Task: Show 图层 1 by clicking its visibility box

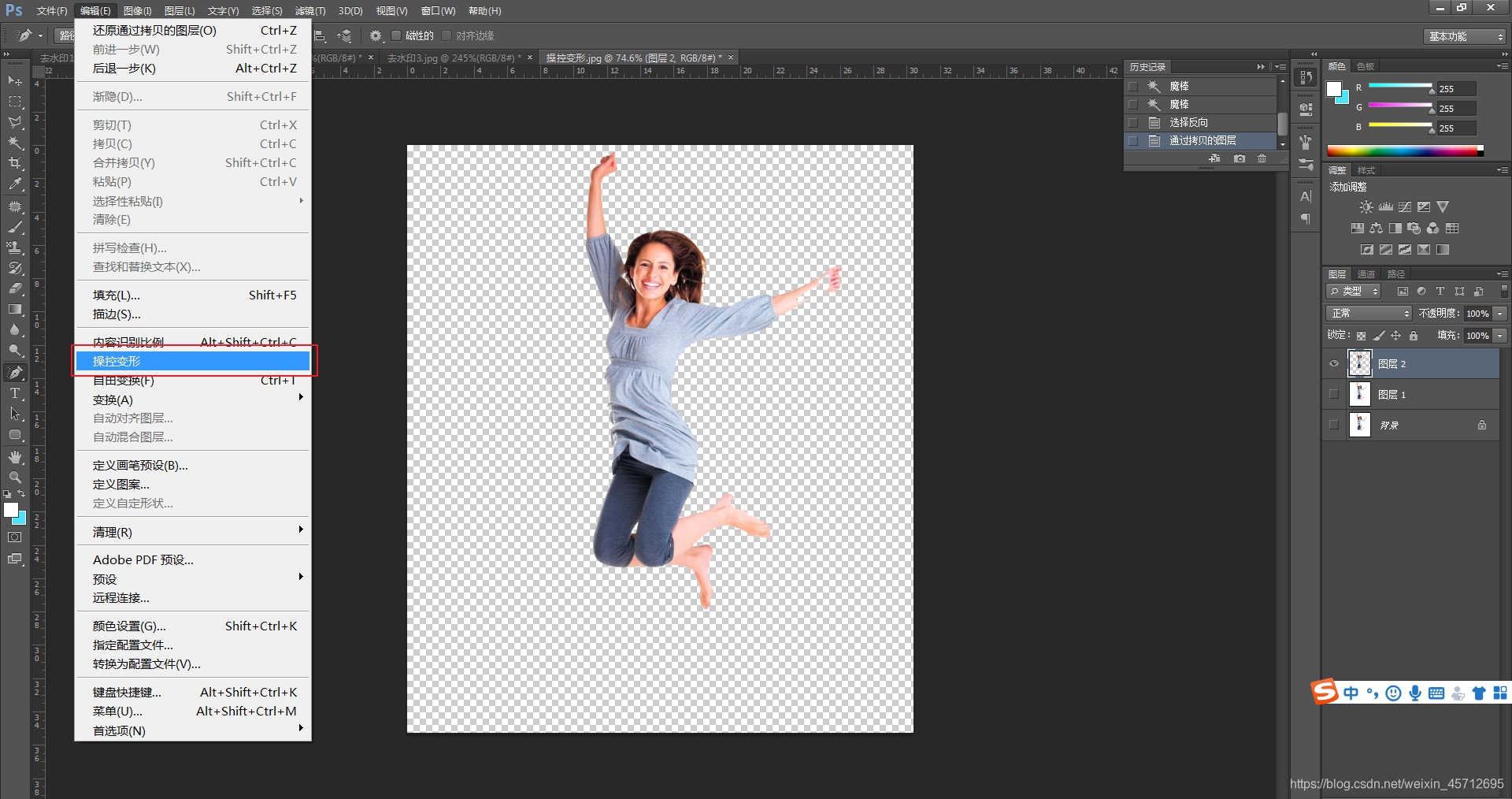Action: click(x=1334, y=395)
